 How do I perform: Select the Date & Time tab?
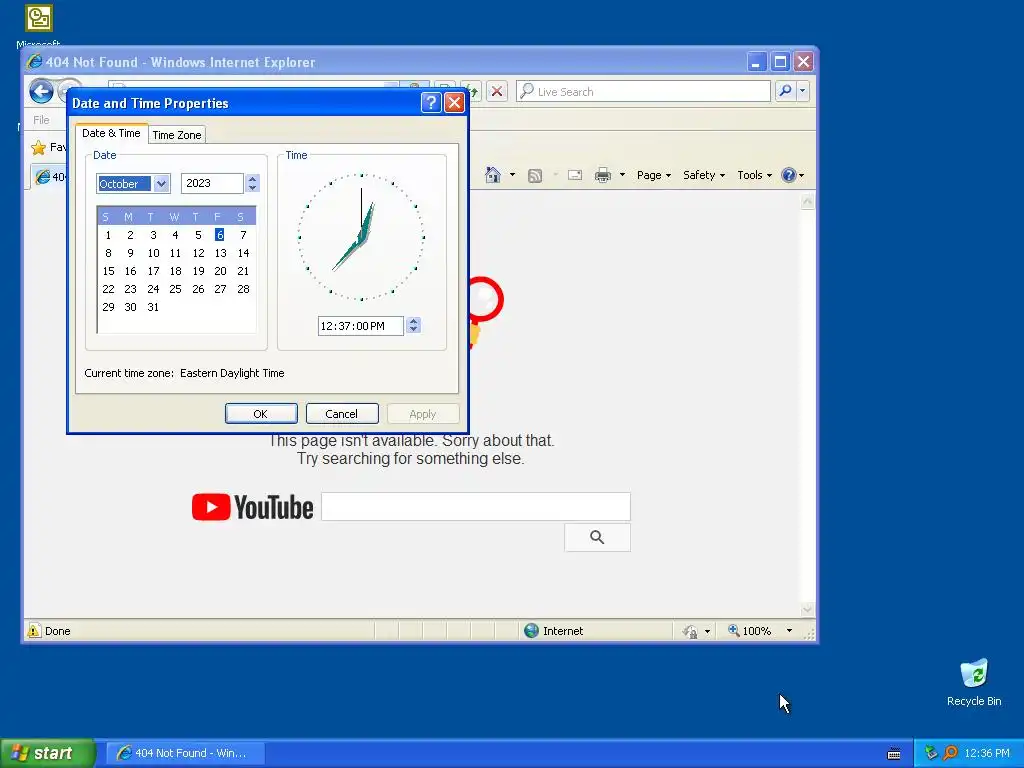coord(111,133)
